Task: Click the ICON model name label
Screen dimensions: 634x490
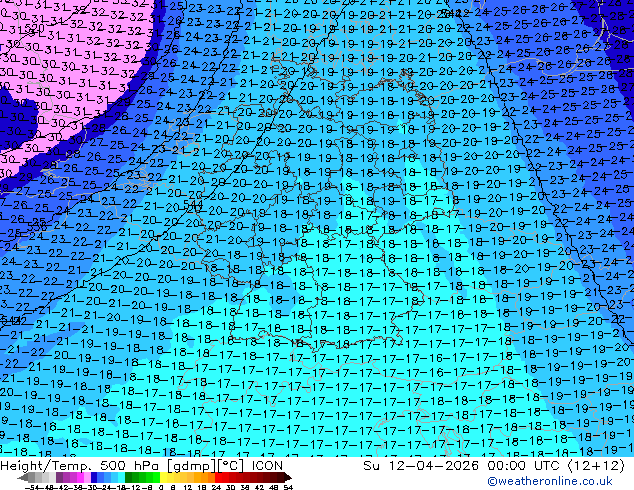Action: [267, 466]
